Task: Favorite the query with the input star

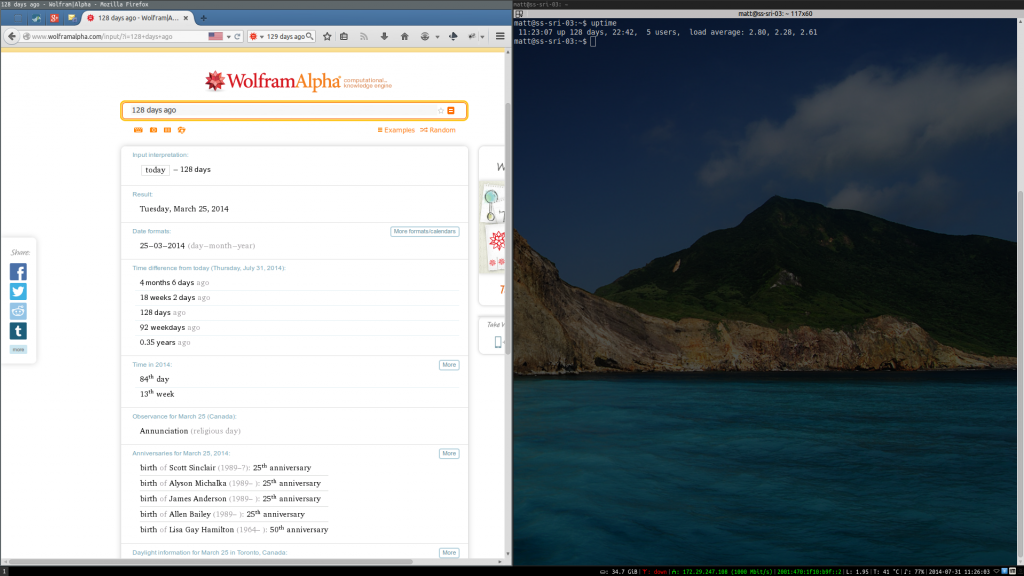Action: pos(441,110)
